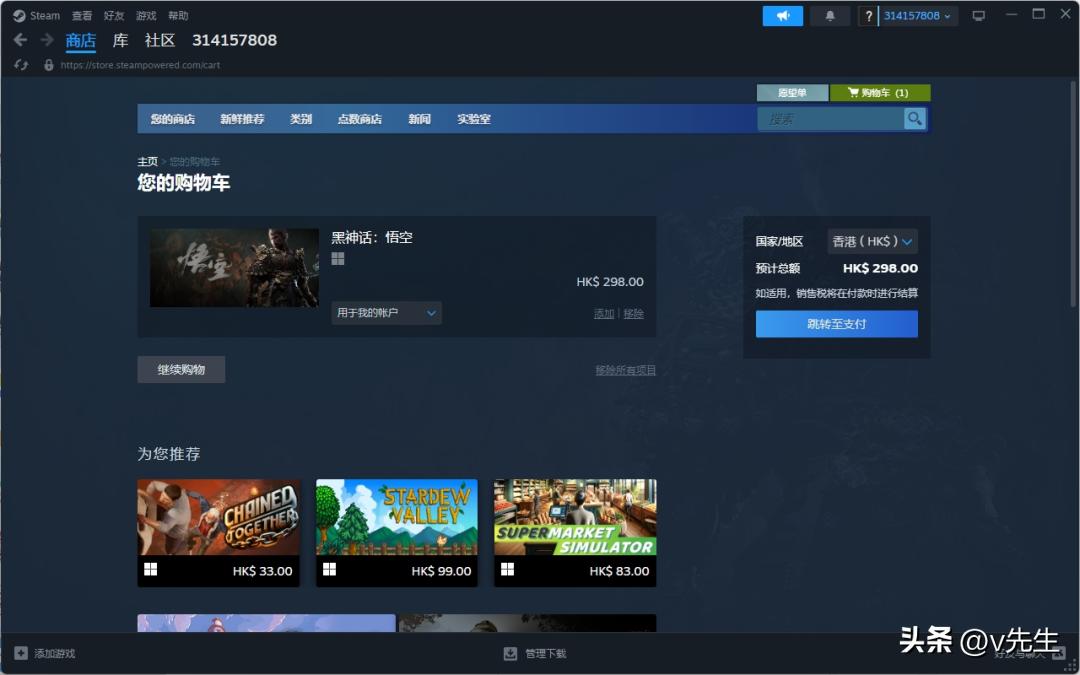1080x675 pixels.
Task: Click the 移除 link for the cart item
Action: click(633, 313)
